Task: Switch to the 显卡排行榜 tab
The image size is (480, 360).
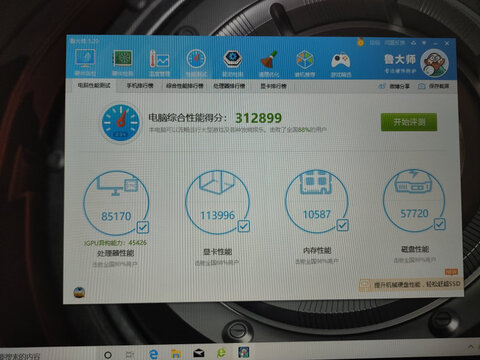Action: [x=273, y=86]
